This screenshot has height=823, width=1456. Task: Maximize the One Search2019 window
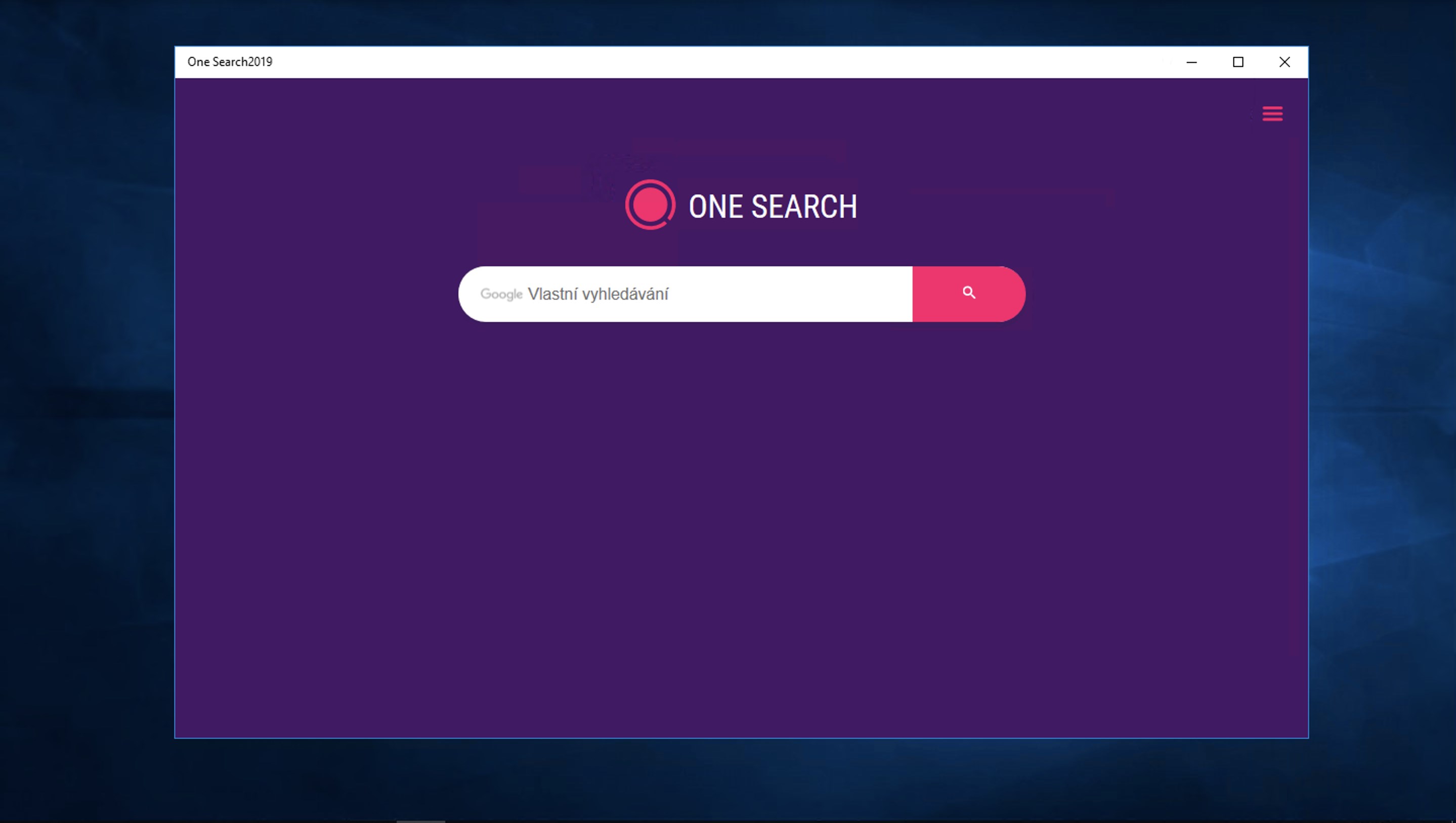[1238, 62]
